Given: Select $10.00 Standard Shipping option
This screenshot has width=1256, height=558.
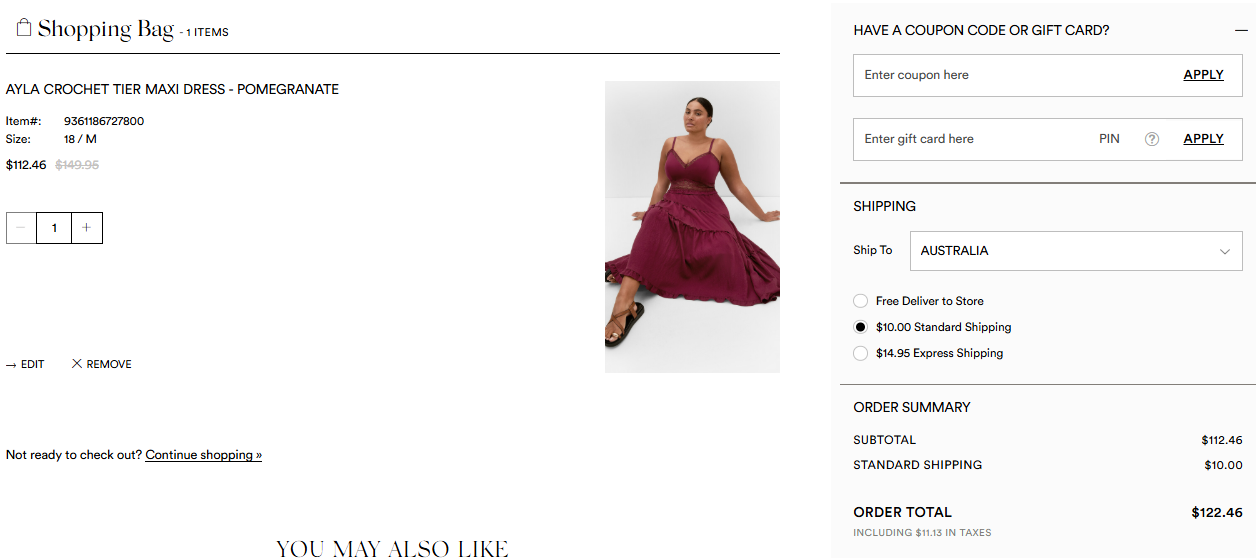Looking at the screenshot, I should 860,327.
